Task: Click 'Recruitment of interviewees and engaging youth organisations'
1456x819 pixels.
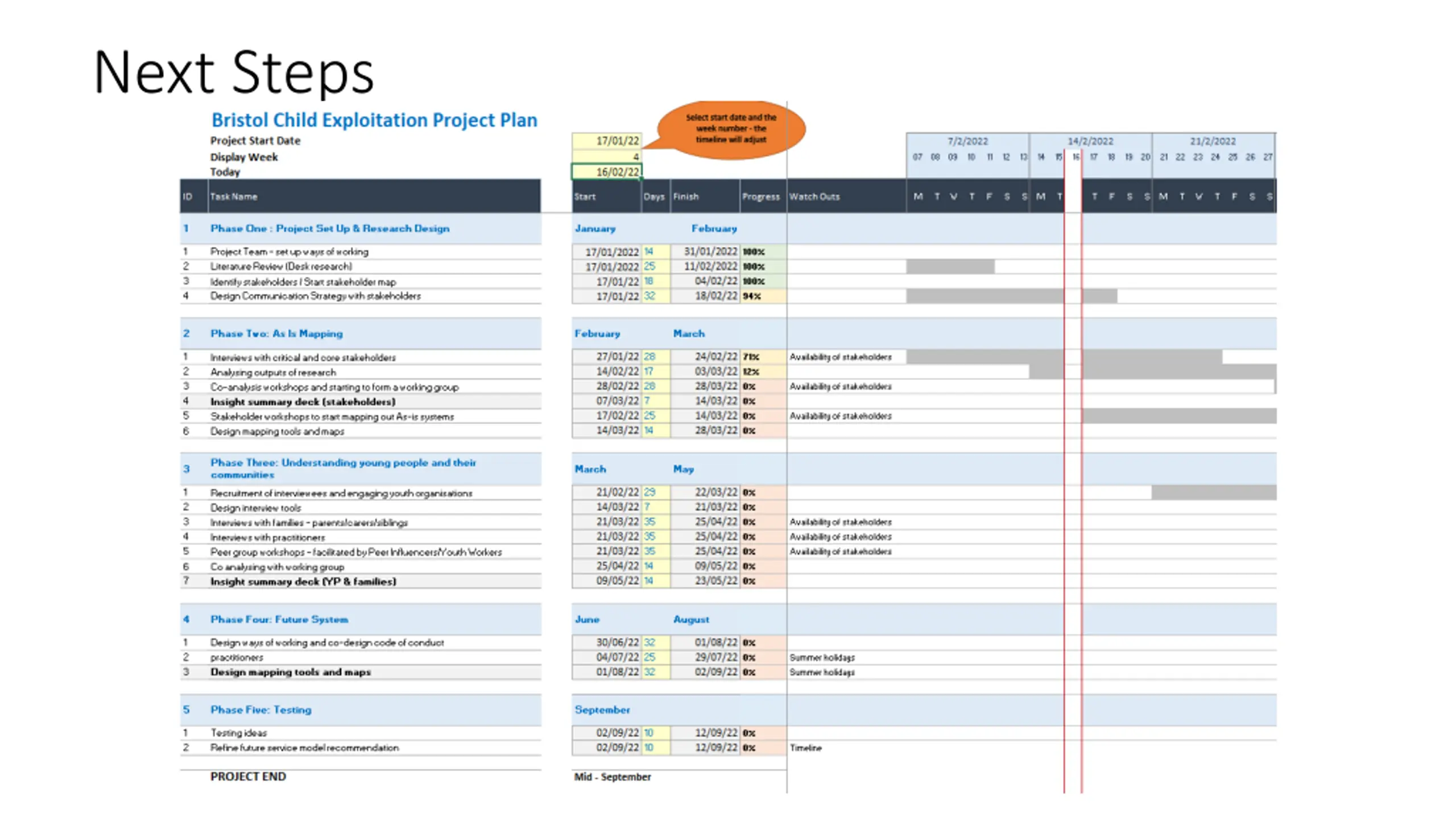Action: (x=341, y=493)
